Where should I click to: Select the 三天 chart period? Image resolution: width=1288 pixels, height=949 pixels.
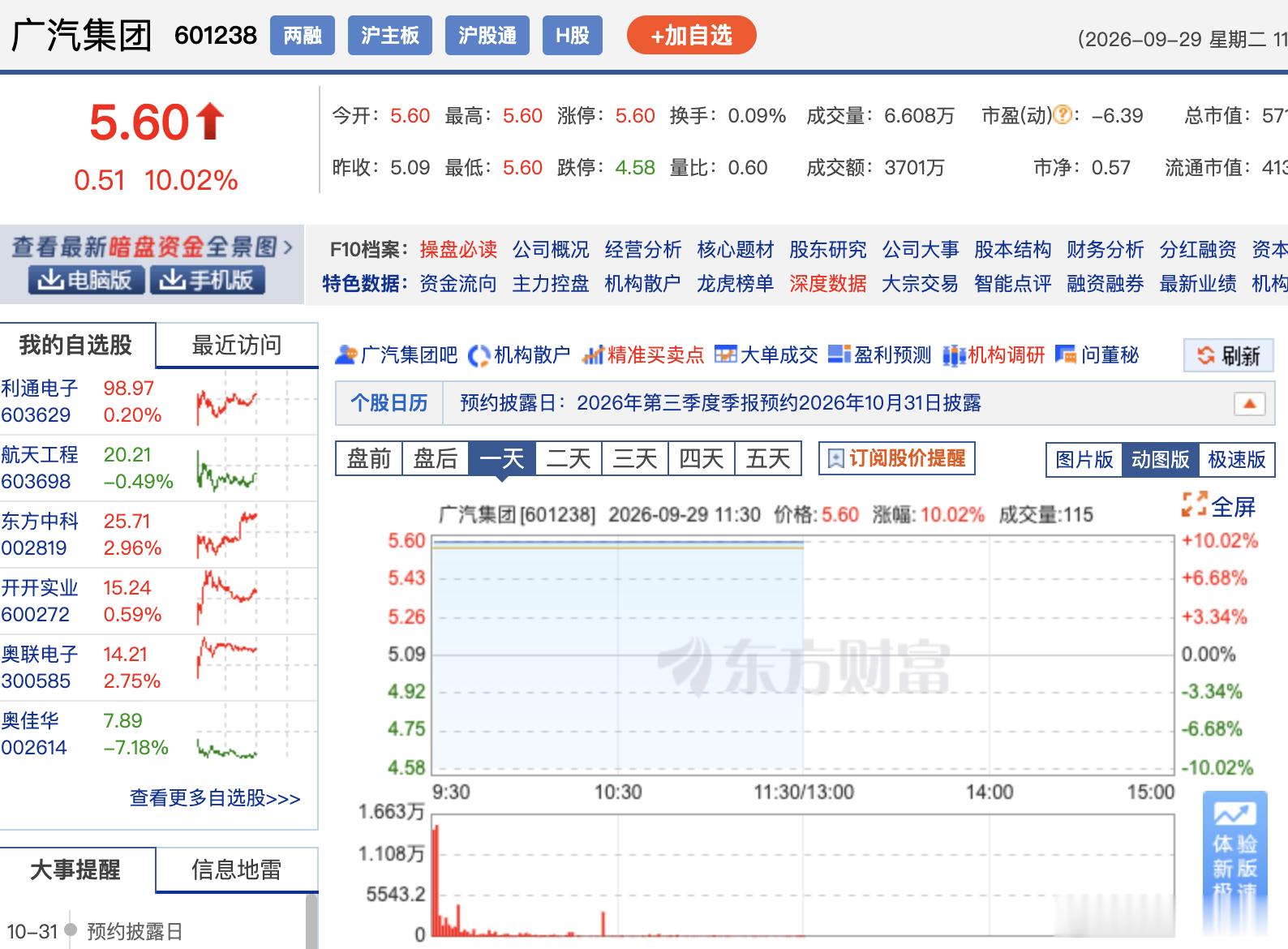point(635,459)
